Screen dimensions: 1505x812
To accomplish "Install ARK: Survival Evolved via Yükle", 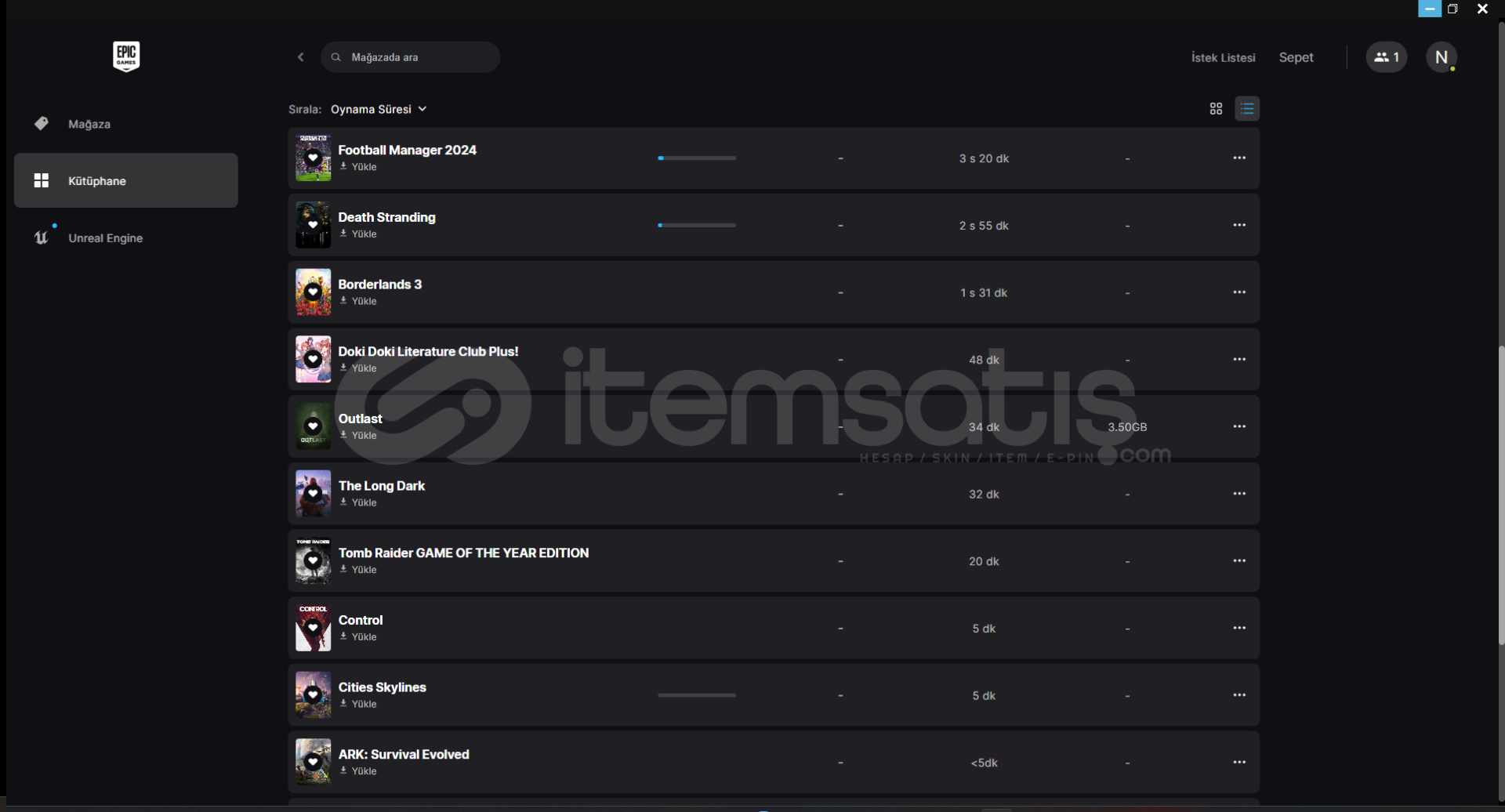I will point(358,771).
